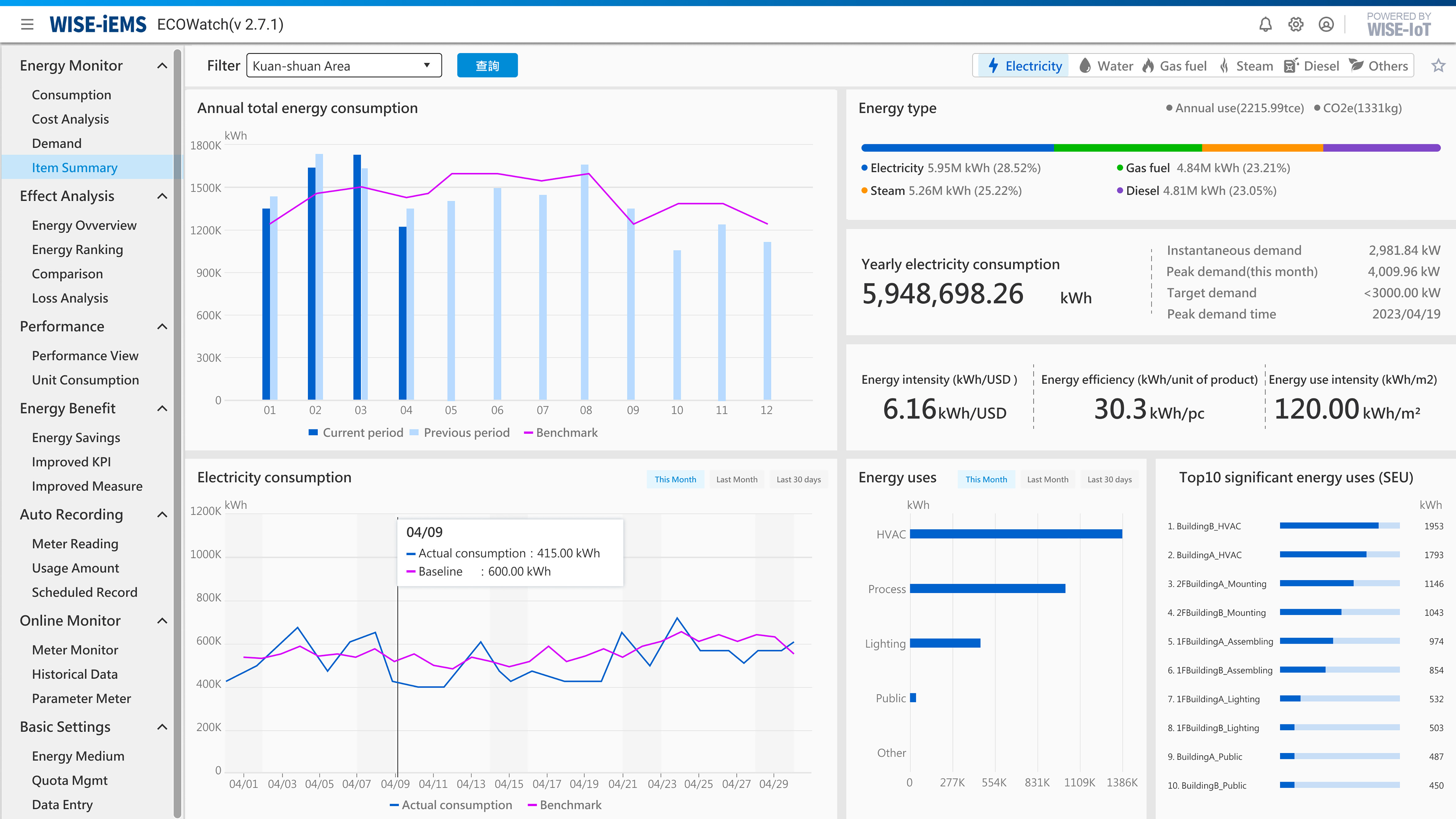Collapse the Performance sidebar section
The image size is (1456, 819).
[x=162, y=326]
